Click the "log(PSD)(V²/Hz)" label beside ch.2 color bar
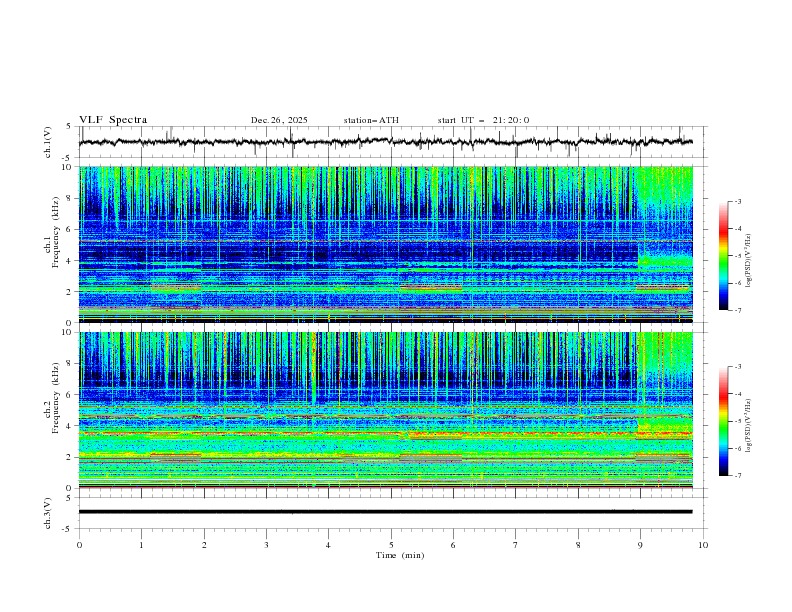This screenshot has width=792, height=612. (x=749, y=425)
